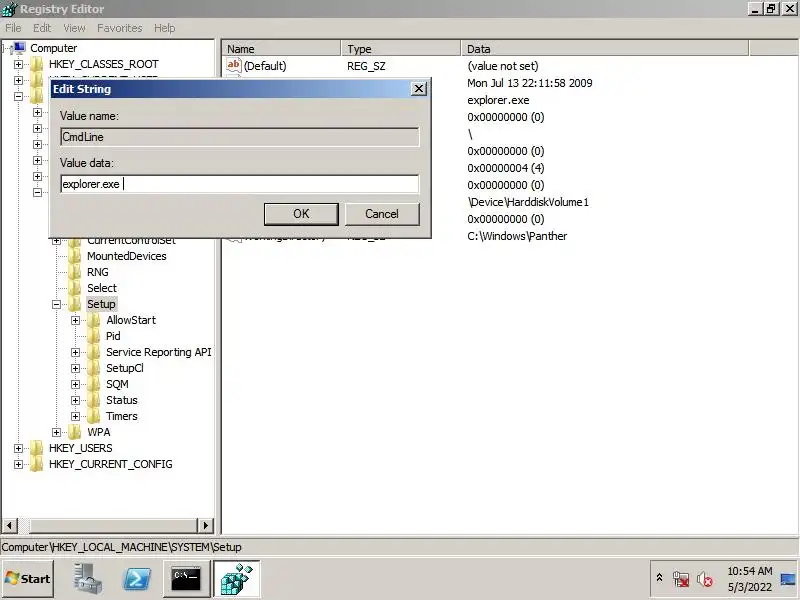Sort values by the Name column

tap(282, 49)
